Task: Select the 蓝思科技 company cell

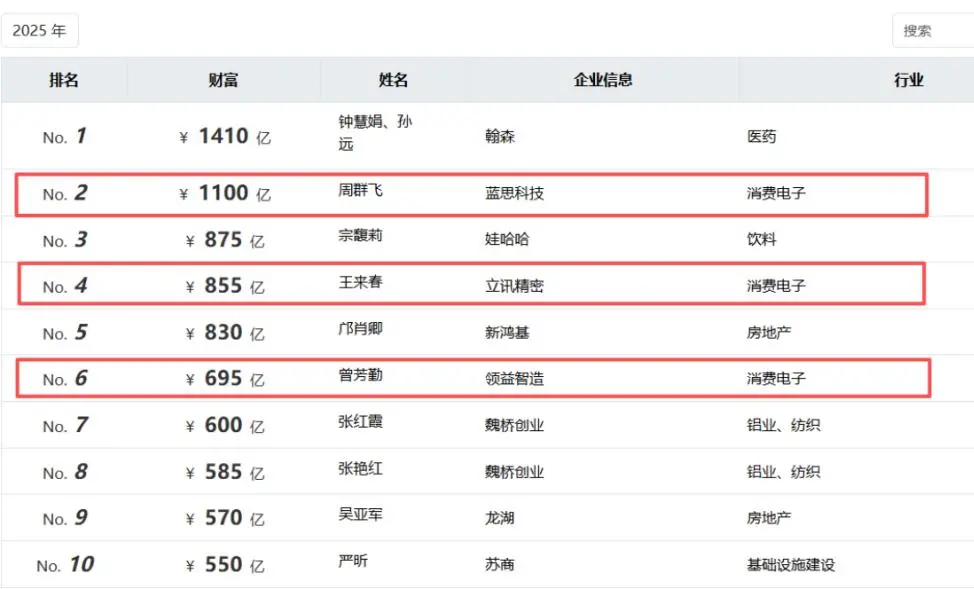Action: tap(514, 193)
